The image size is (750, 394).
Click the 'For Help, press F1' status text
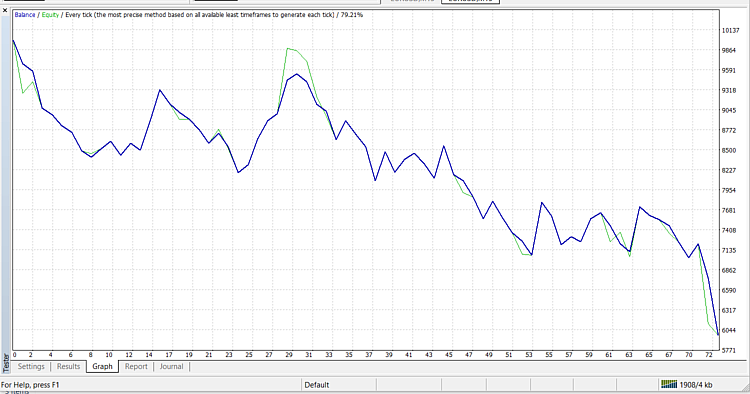[30, 385]
